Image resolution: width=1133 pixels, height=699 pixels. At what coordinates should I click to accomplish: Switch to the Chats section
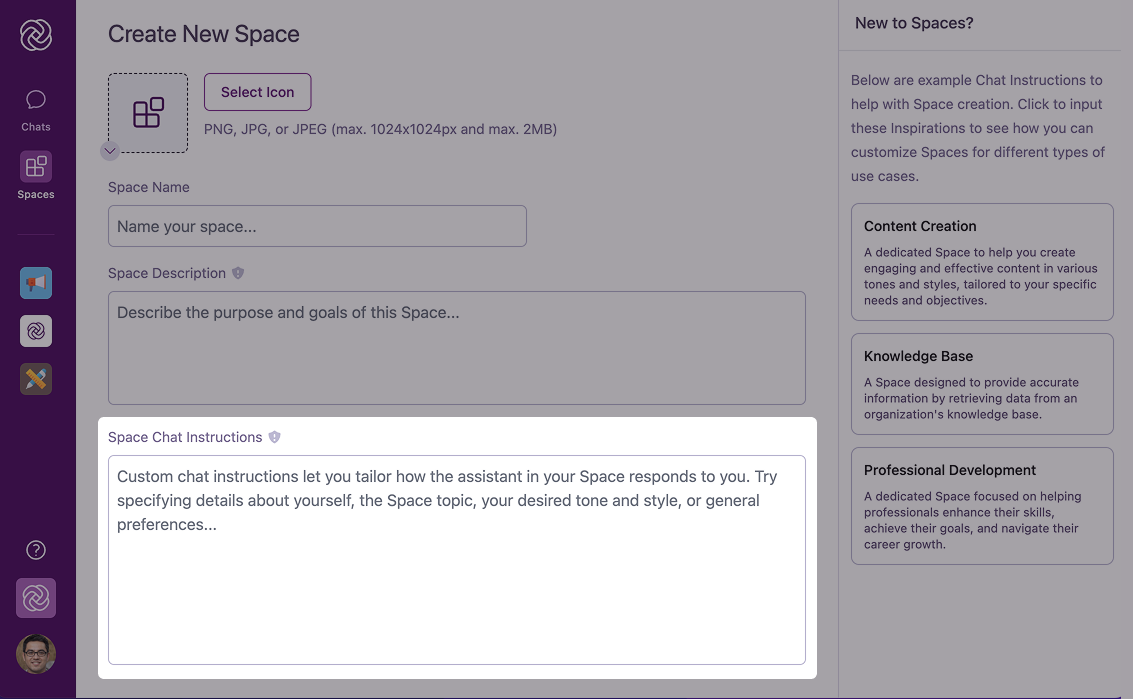[35, 108]
